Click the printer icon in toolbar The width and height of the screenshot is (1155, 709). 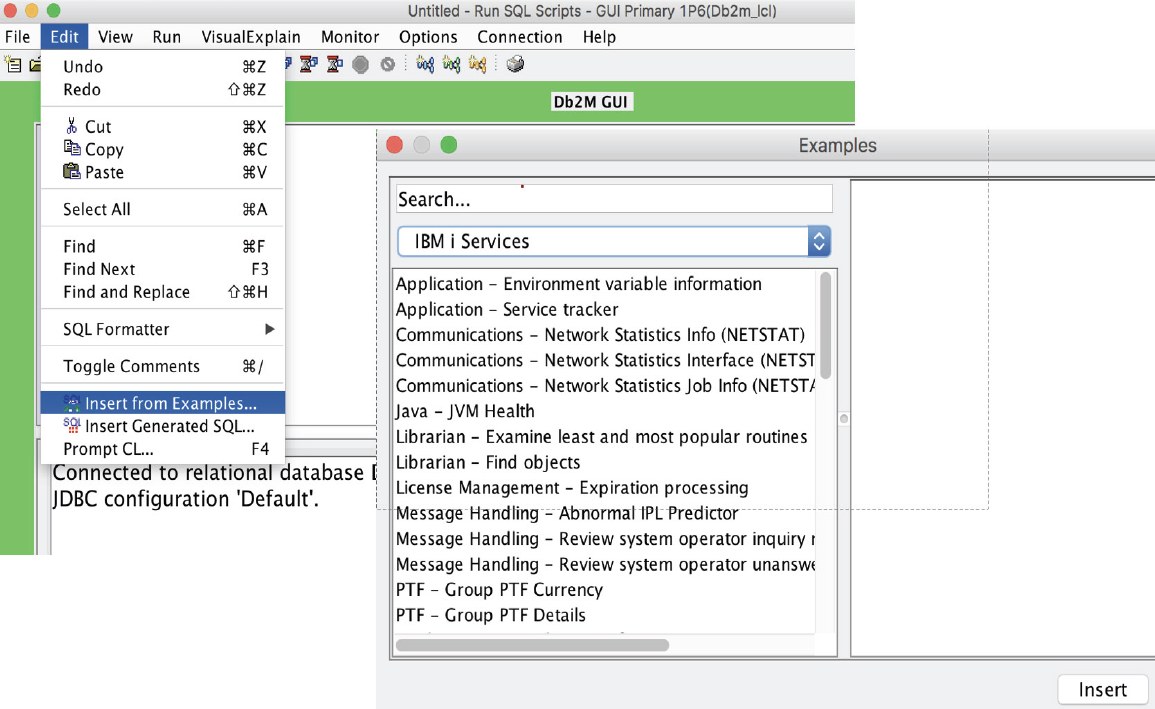(515, 65)
